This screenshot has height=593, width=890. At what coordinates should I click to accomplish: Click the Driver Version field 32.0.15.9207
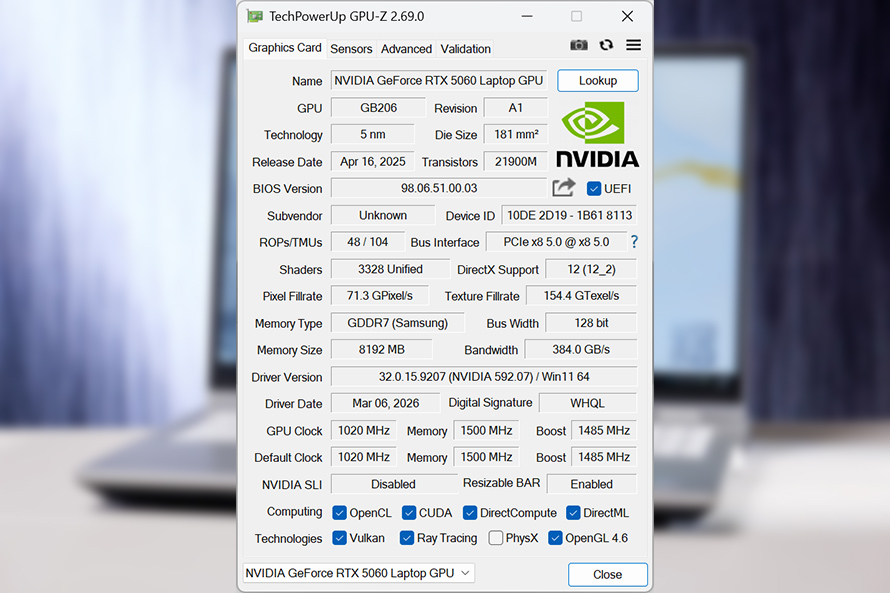(x=484, y=377)
